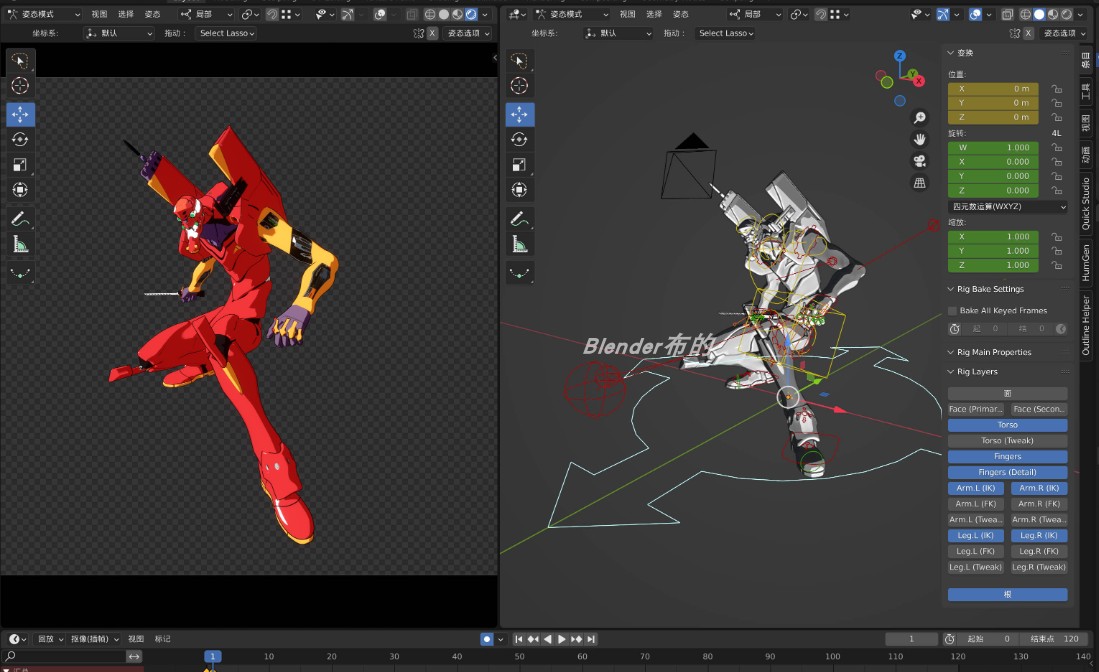1099x672 pixels.
Task: Choose the Transform tool in right viewport
Action: (519, 190)
